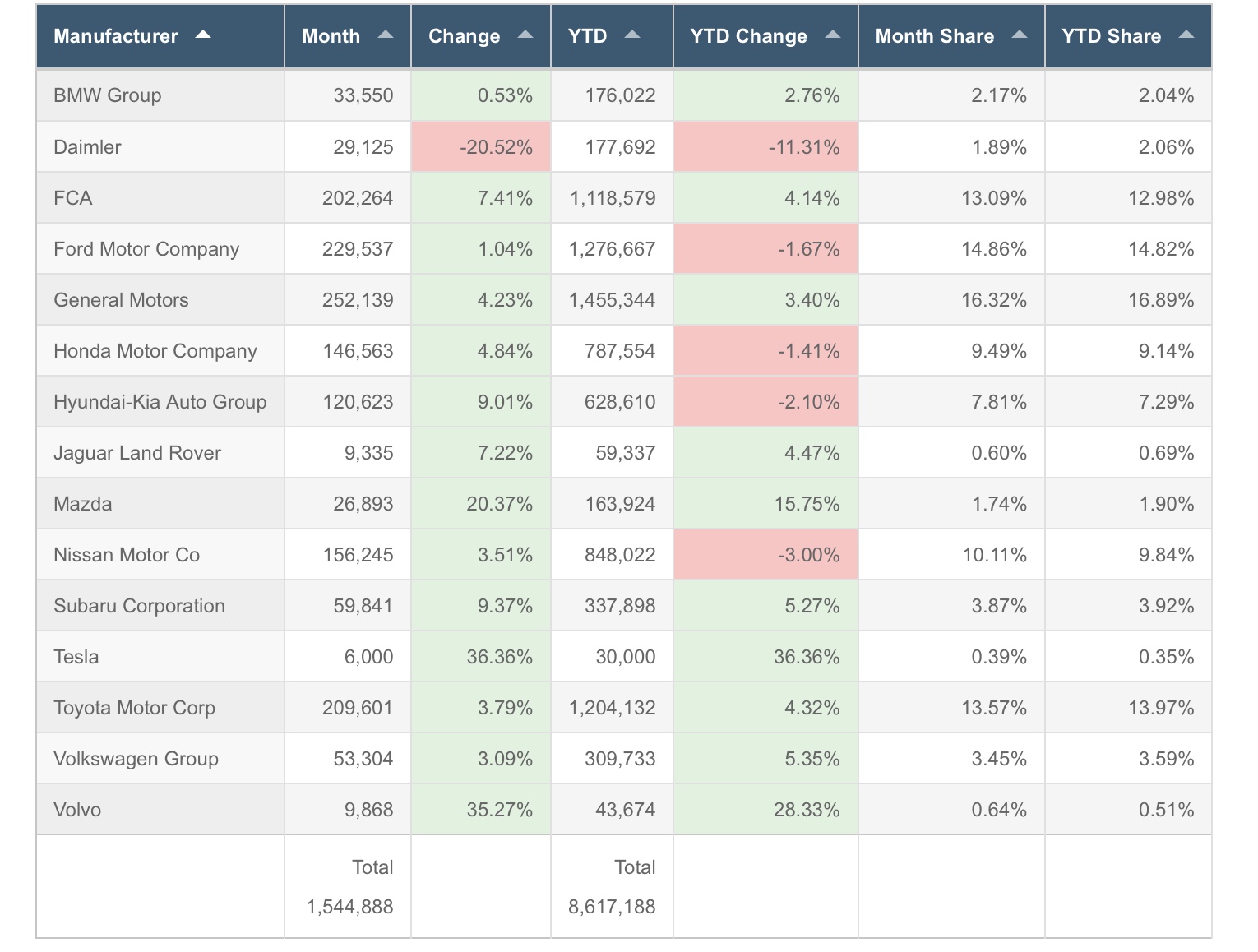Click sort arrow beside YTD Share
The width and height of the screenshot is (1258, 952).
click(1186, 35)
